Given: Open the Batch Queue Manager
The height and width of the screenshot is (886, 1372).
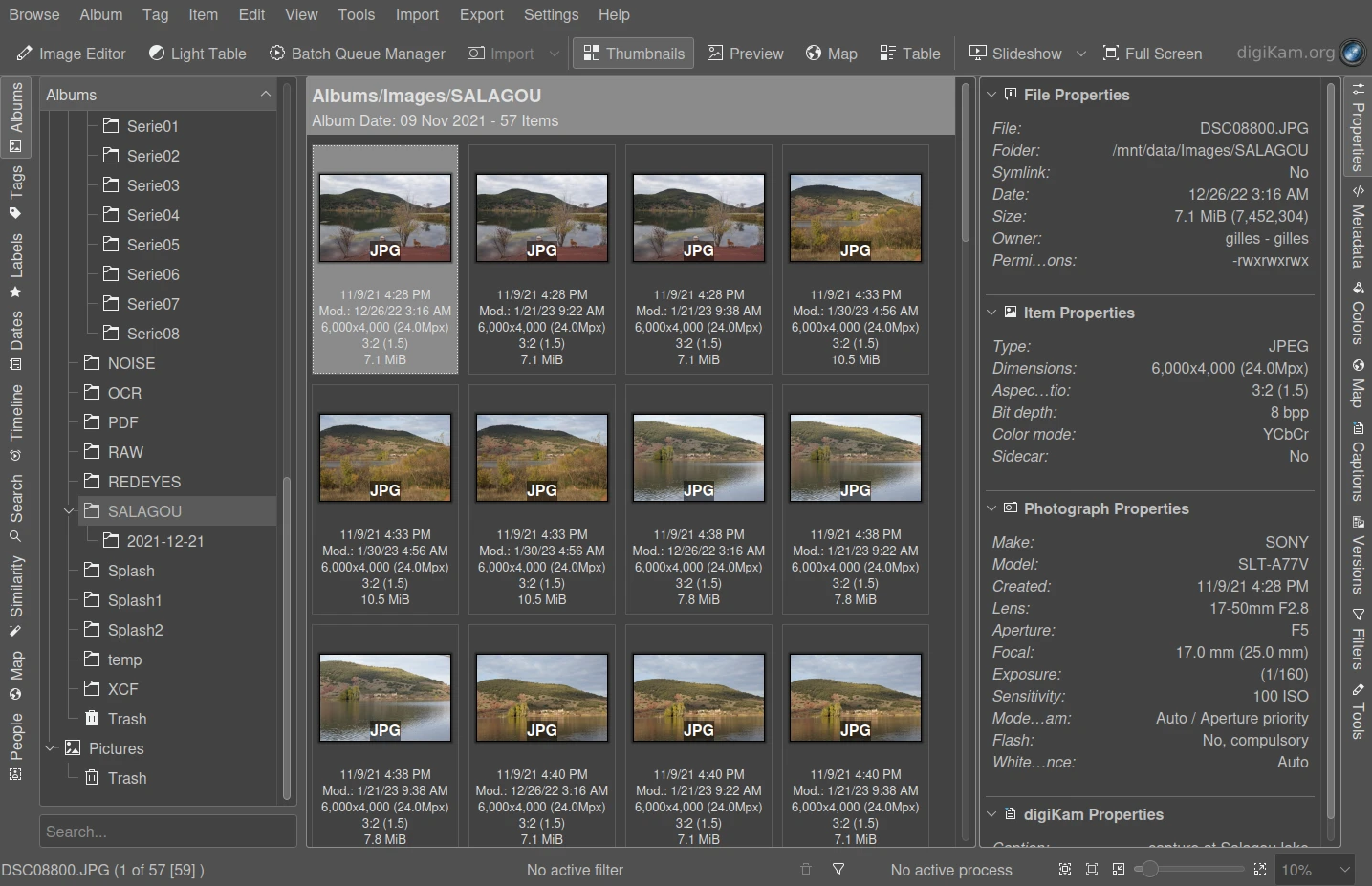Looking at the screenshot, I should pos(357,54).
